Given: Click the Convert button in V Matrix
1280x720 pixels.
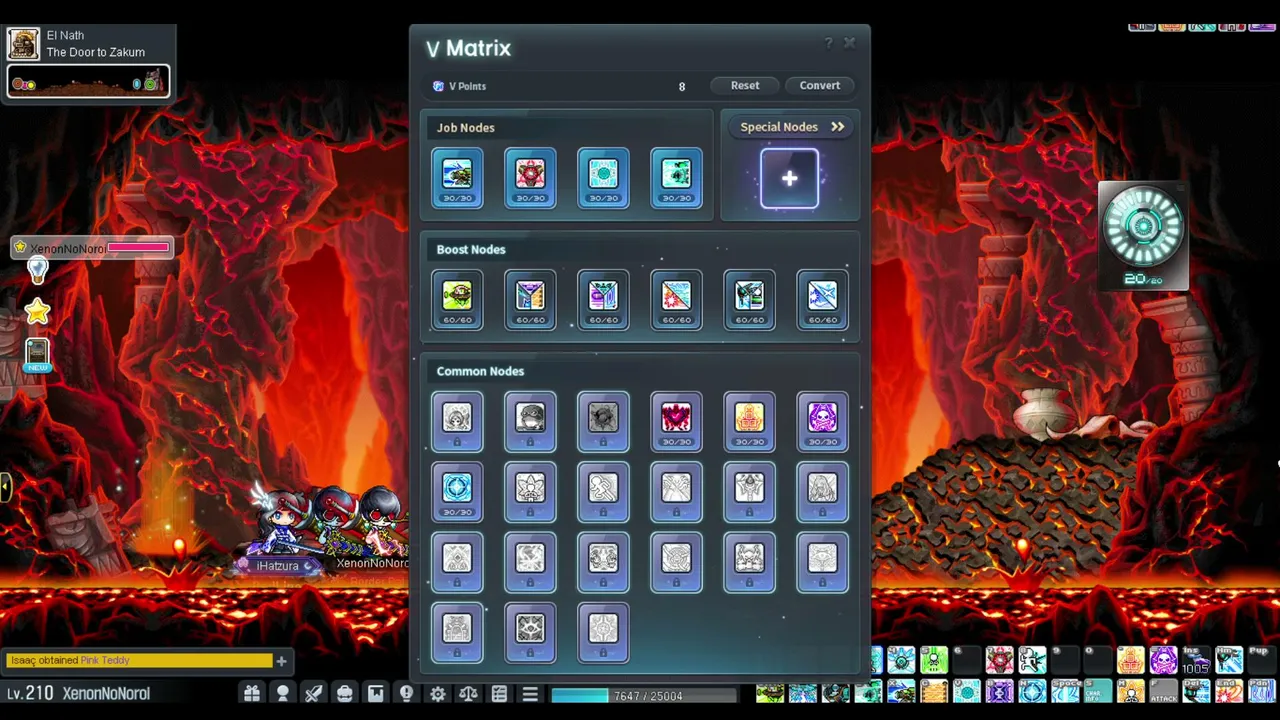Looking at the screenshot, I should point(820,86).
